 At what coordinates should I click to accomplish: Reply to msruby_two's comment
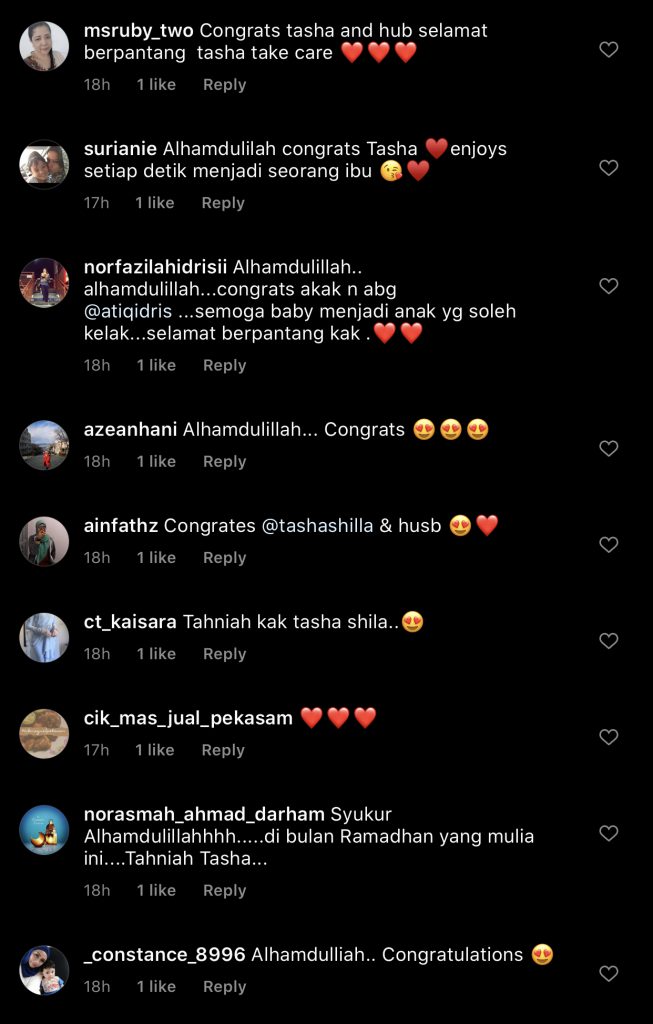click(x=224, y=85)
